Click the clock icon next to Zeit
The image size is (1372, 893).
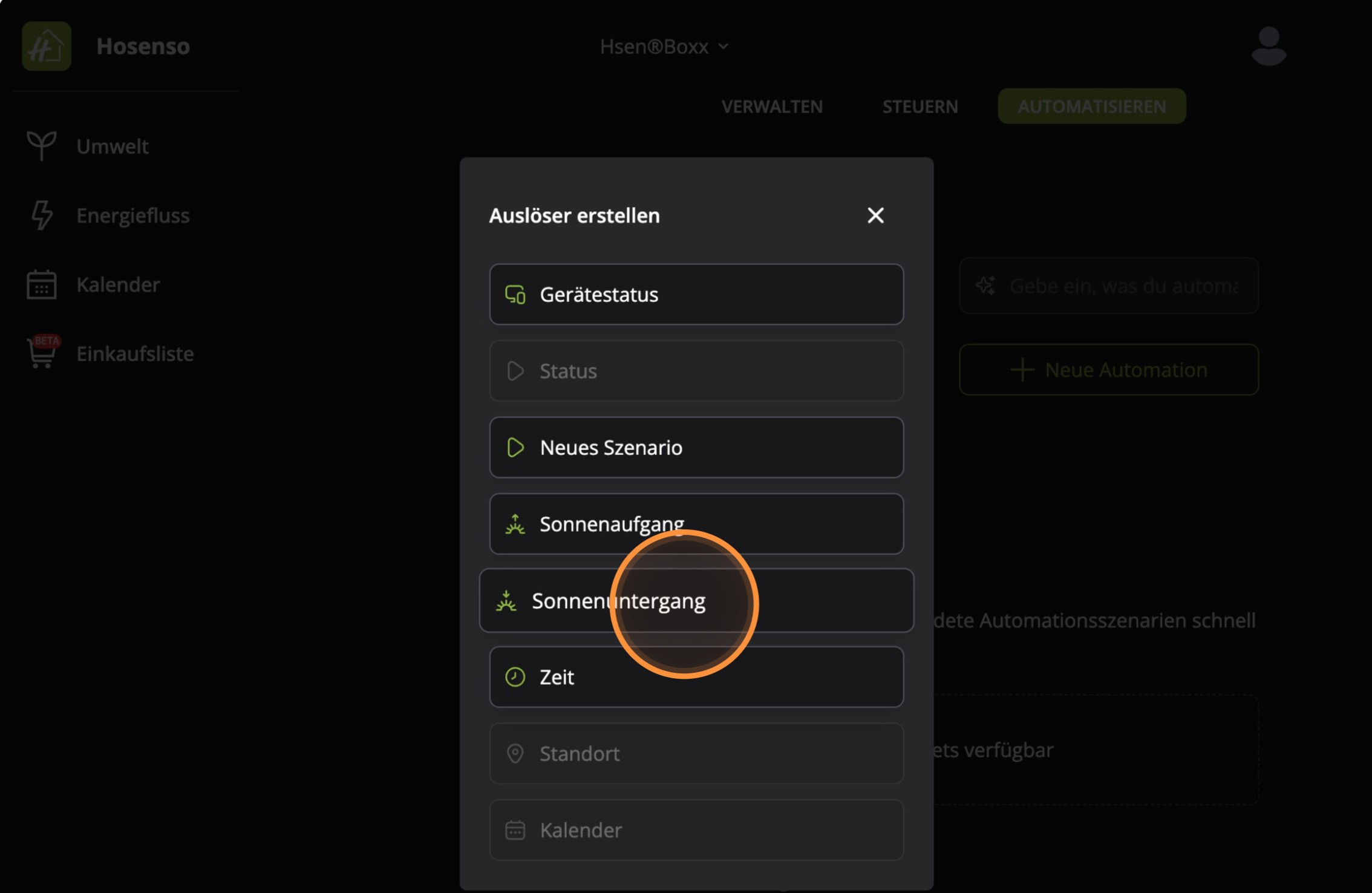point(515,677)
